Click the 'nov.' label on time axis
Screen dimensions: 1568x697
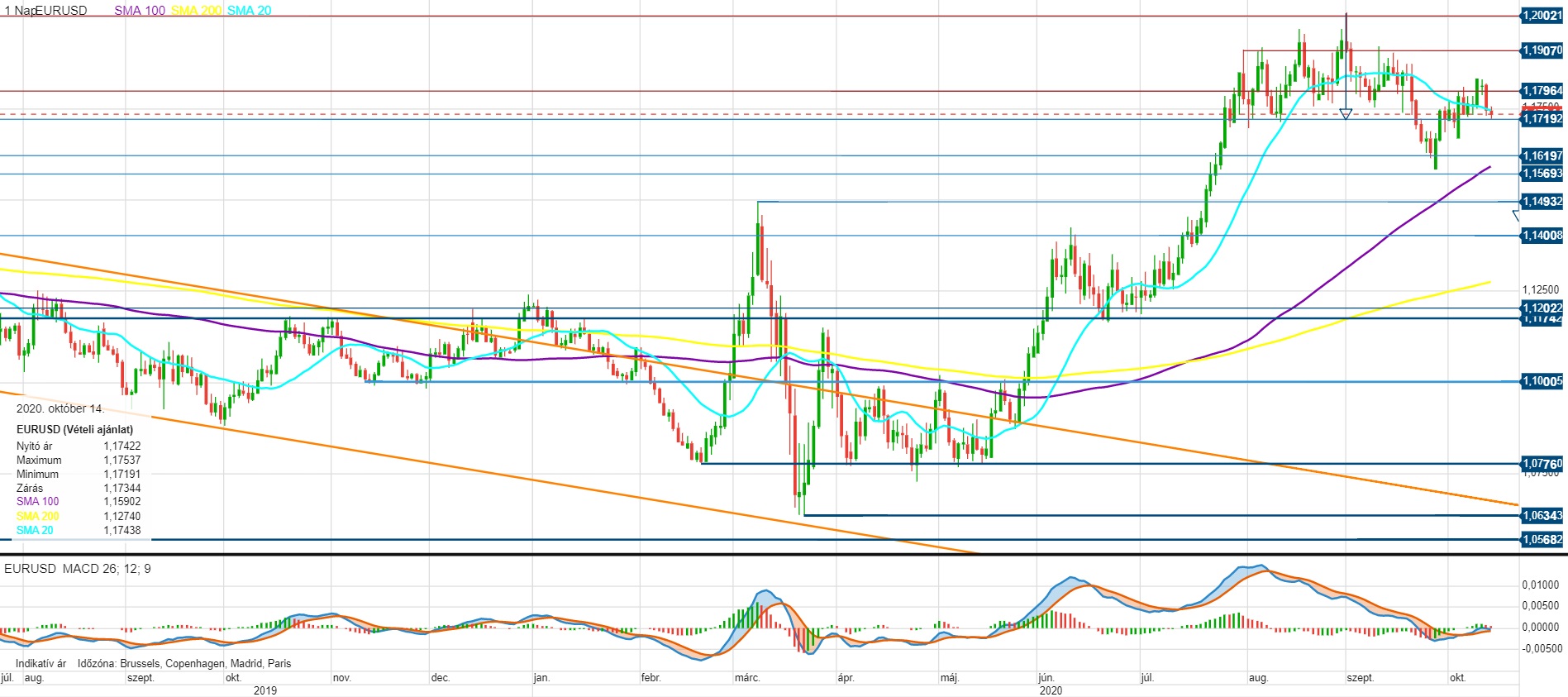(x=342, y=678)
